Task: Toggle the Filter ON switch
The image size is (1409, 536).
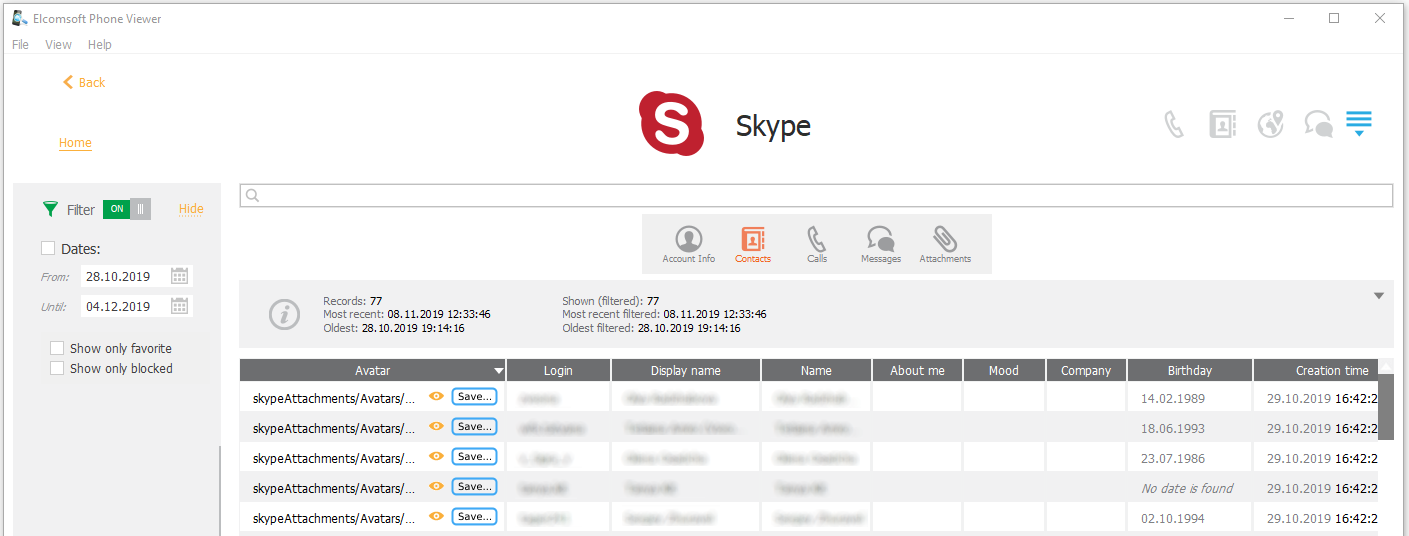Action: tap(127, 209)
